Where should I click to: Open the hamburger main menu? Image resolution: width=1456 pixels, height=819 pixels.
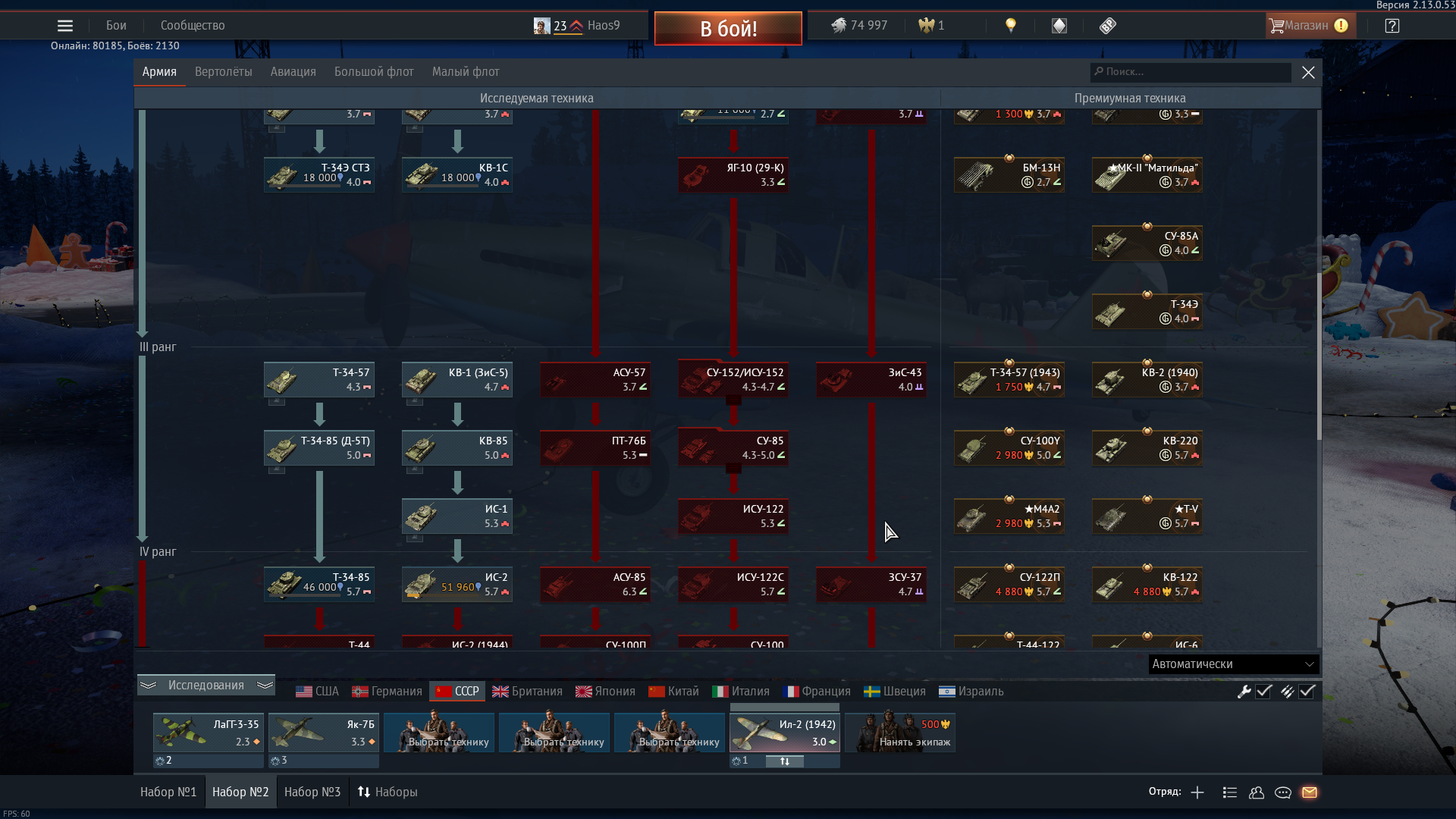[x=65, y=26]
